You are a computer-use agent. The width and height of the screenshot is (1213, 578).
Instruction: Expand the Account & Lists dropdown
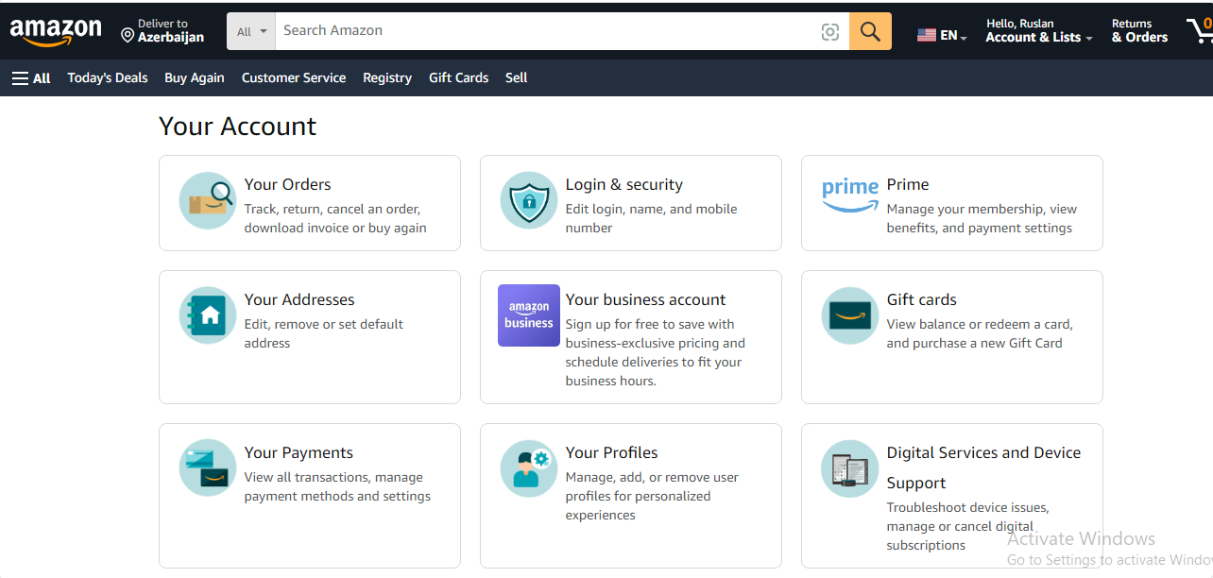pos(1039,31)
